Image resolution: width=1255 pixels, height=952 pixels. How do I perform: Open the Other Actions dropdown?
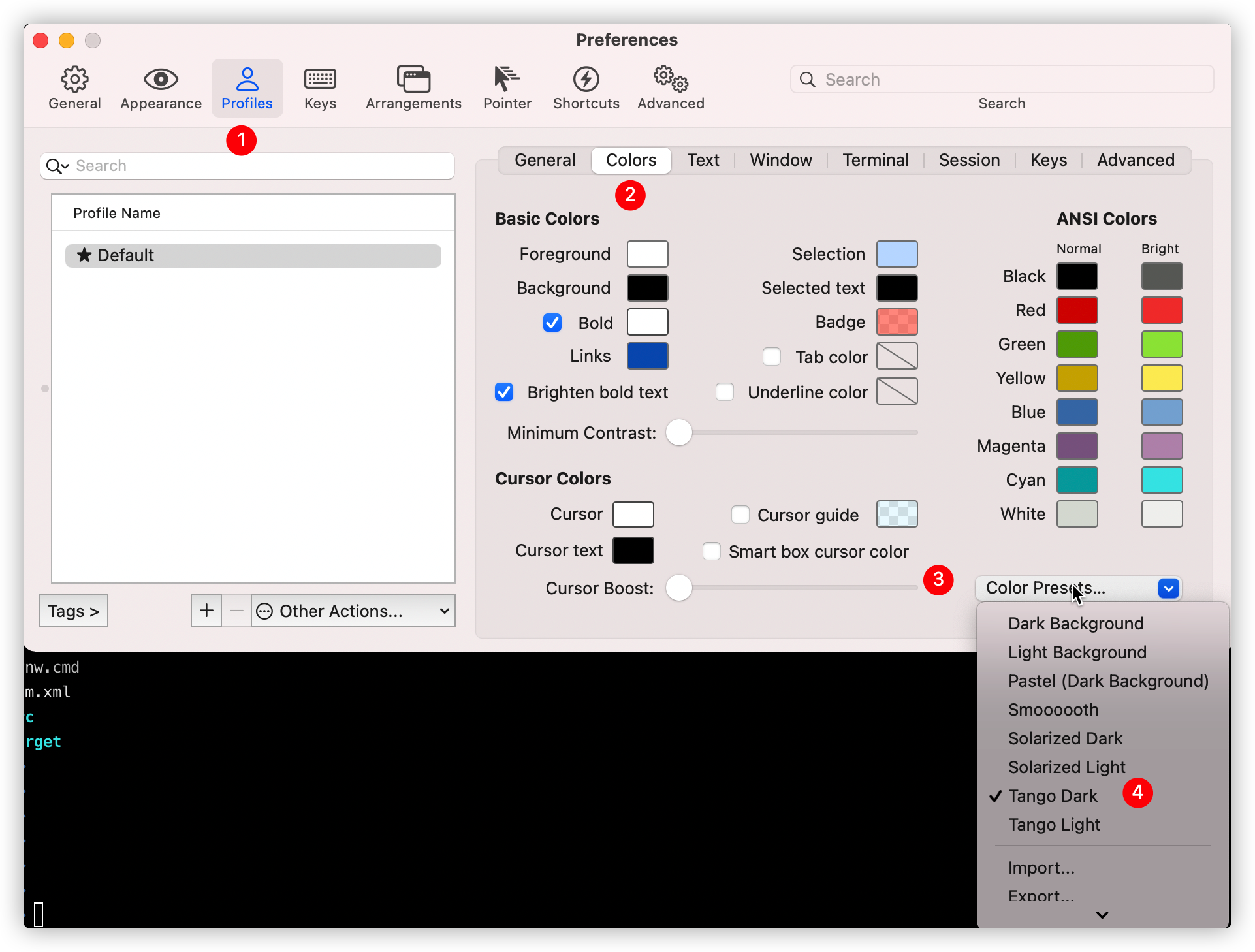pyautogui.click(x=353, y=611)
